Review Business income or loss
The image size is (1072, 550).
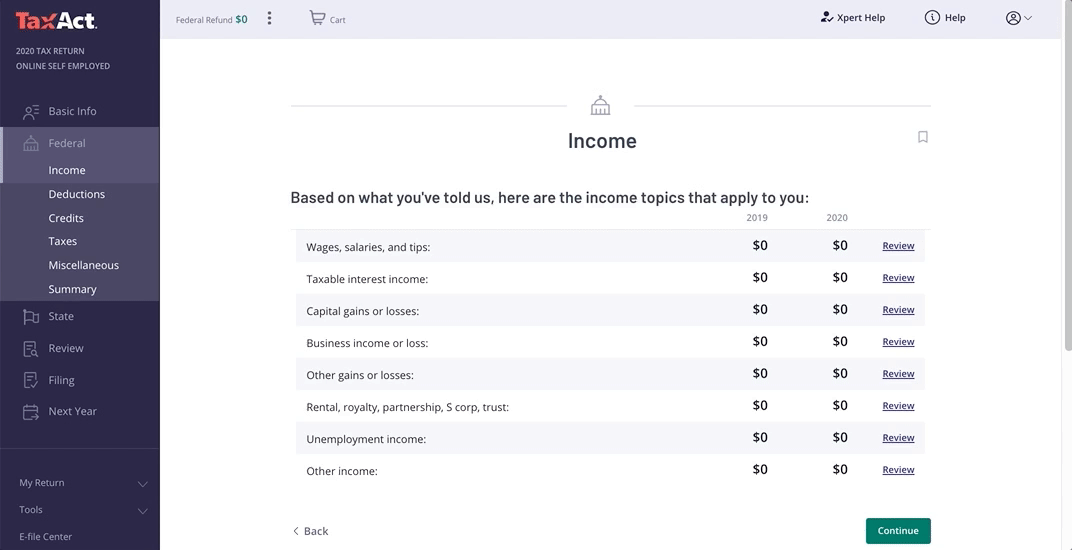point(898,342)
